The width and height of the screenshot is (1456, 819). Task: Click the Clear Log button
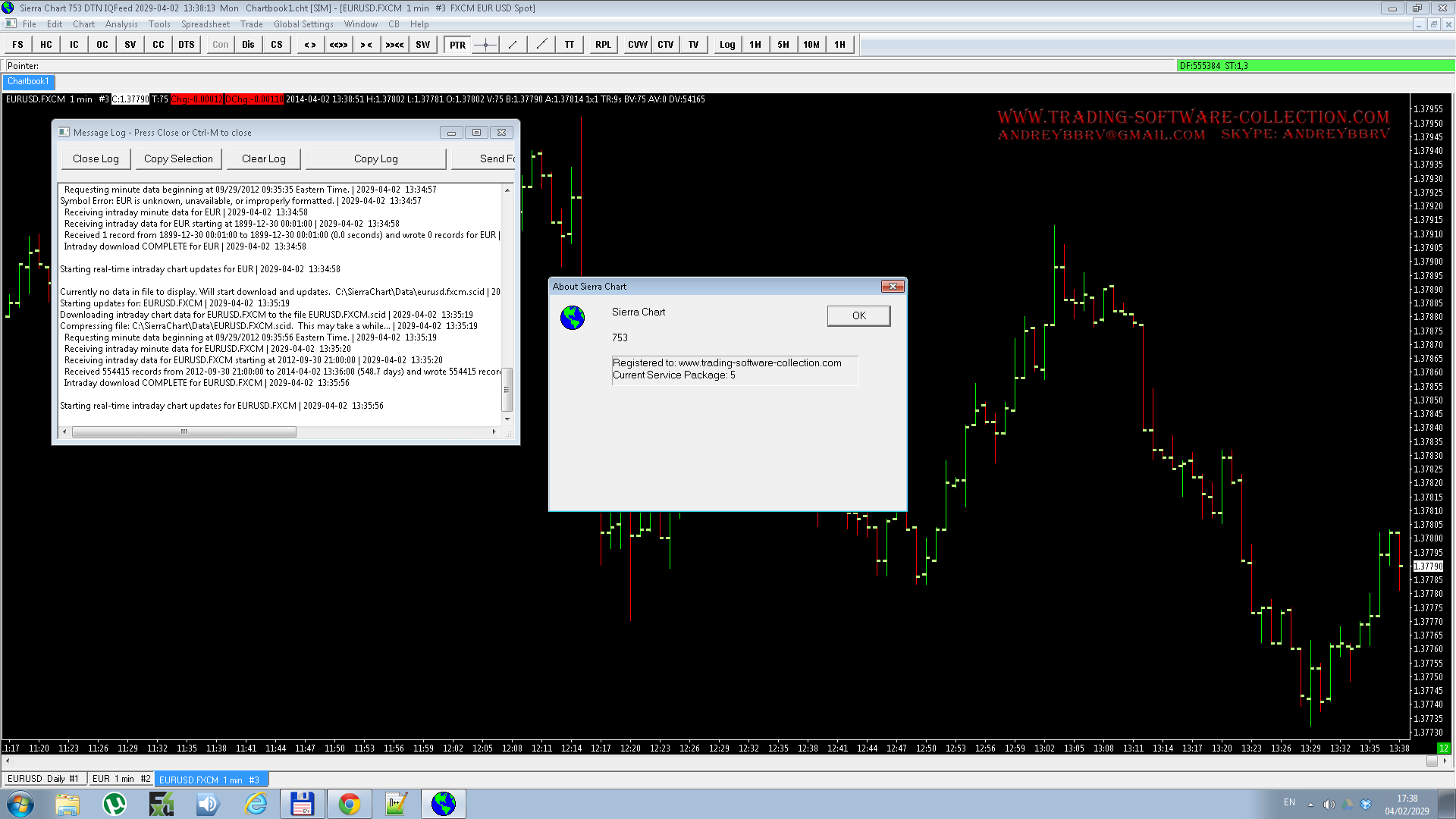(264, 159)
